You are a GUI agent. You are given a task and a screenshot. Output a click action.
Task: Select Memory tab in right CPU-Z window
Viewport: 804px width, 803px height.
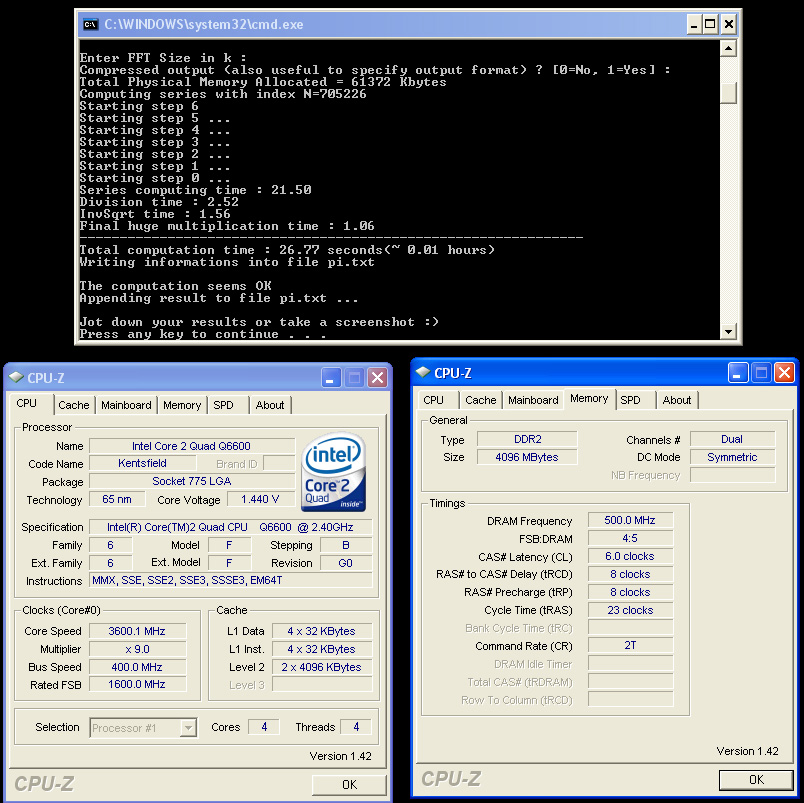point(589,398)
